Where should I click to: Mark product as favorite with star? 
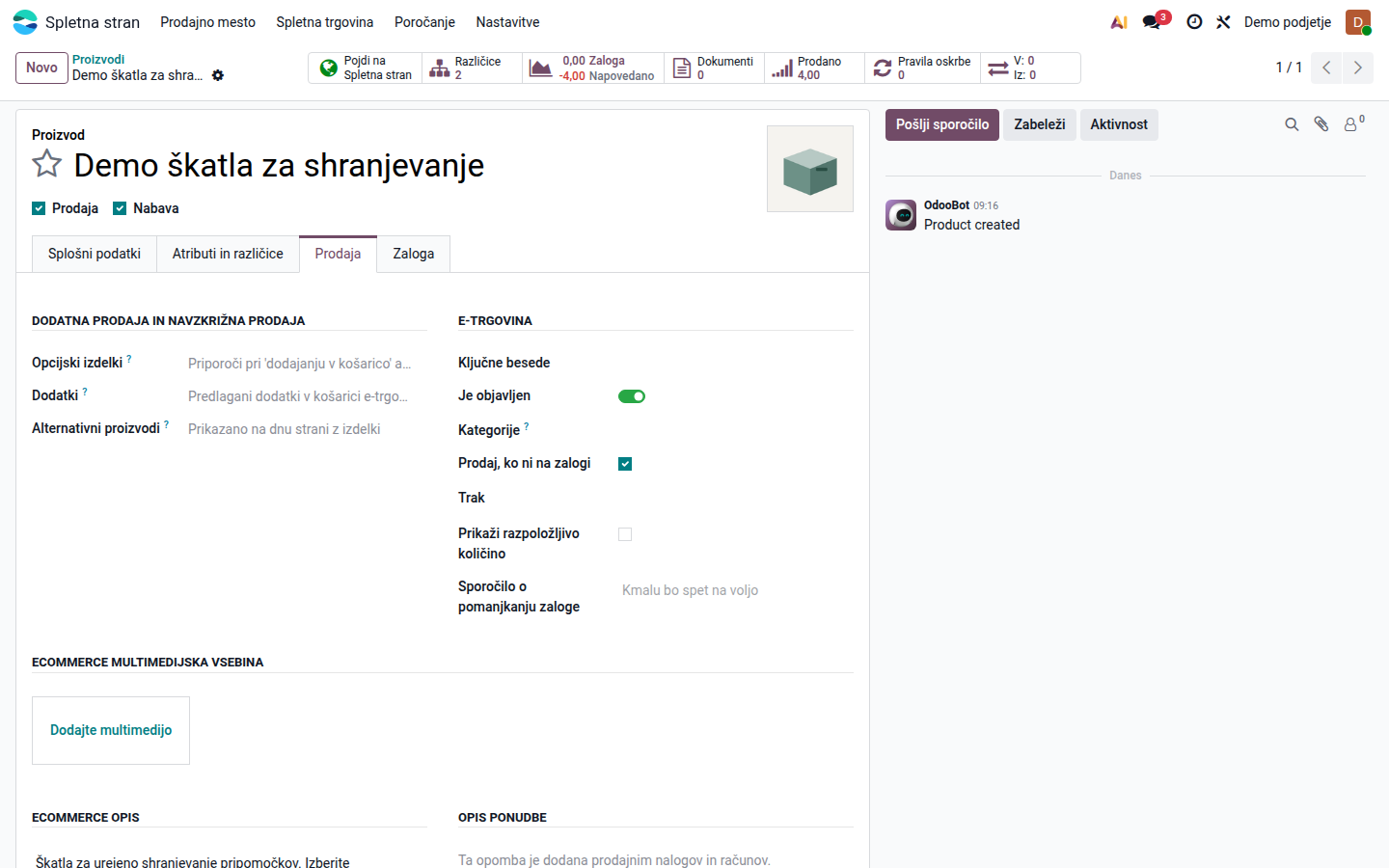[47, 164]
